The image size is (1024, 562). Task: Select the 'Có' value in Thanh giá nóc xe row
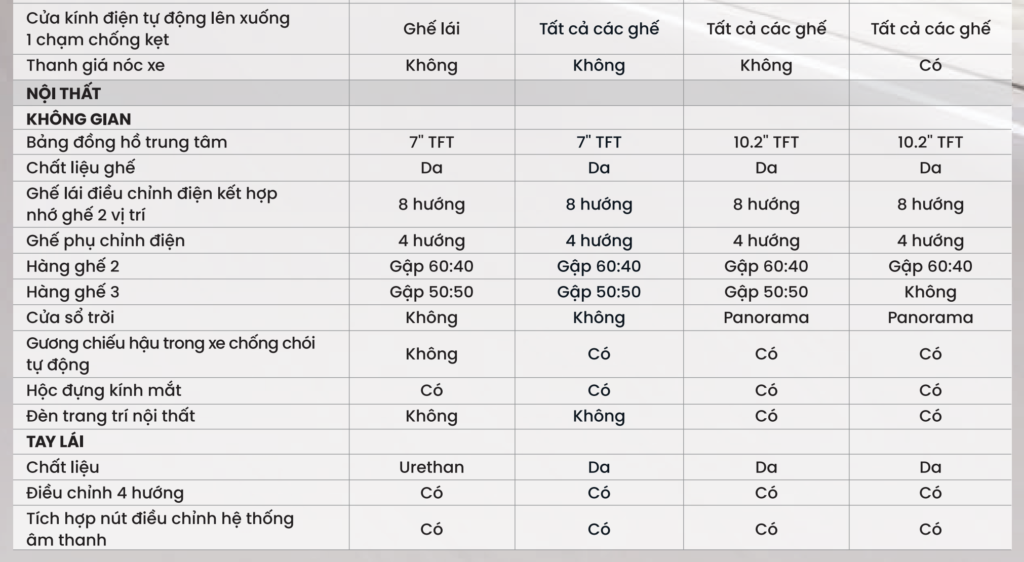pos(930,66)
